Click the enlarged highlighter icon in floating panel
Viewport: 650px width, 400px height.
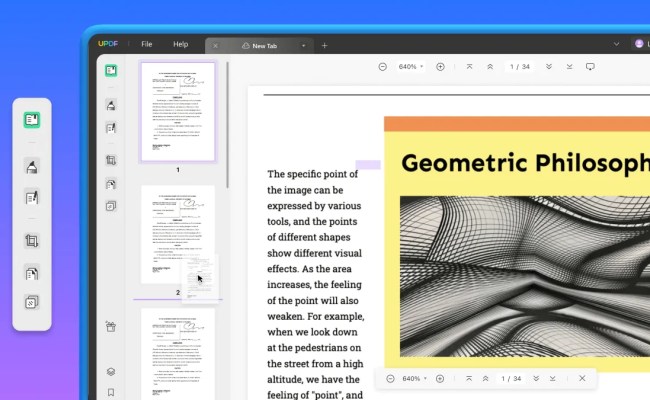point(32,167)
